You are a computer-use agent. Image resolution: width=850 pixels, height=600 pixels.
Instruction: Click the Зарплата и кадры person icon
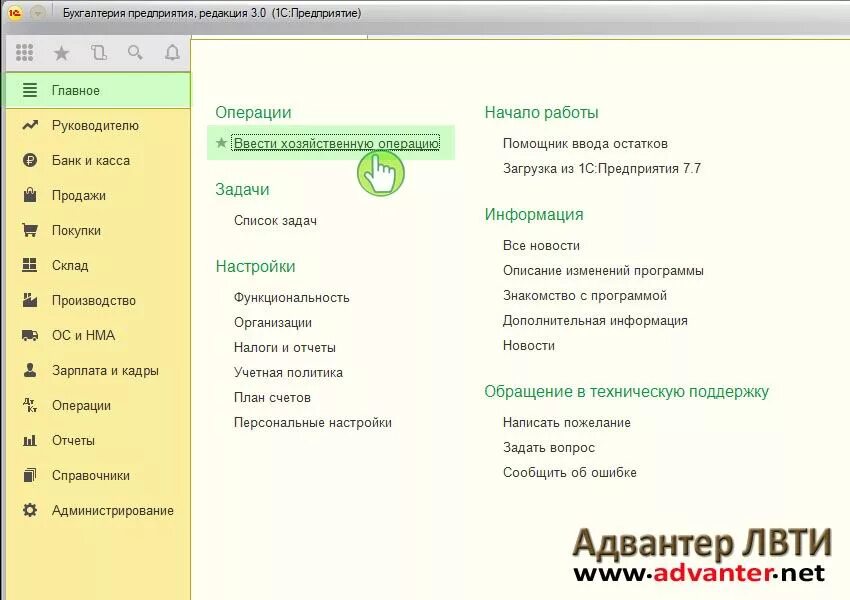tap(30, 370)
